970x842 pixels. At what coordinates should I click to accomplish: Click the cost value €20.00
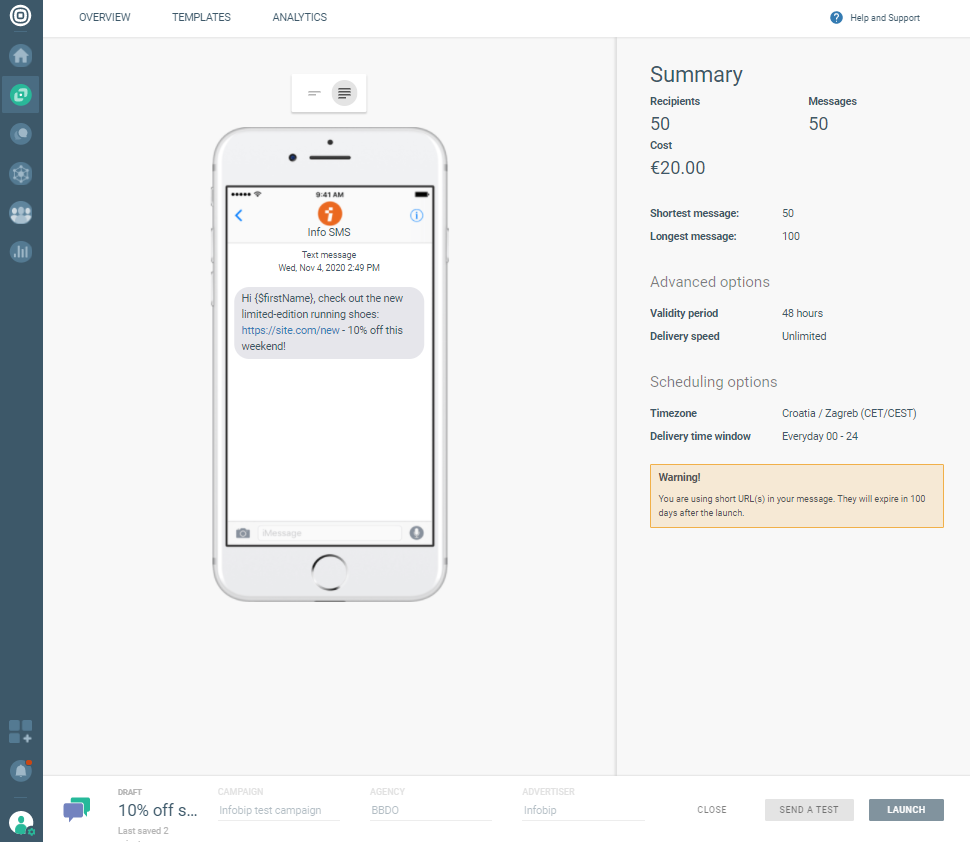tap(677, 168)
